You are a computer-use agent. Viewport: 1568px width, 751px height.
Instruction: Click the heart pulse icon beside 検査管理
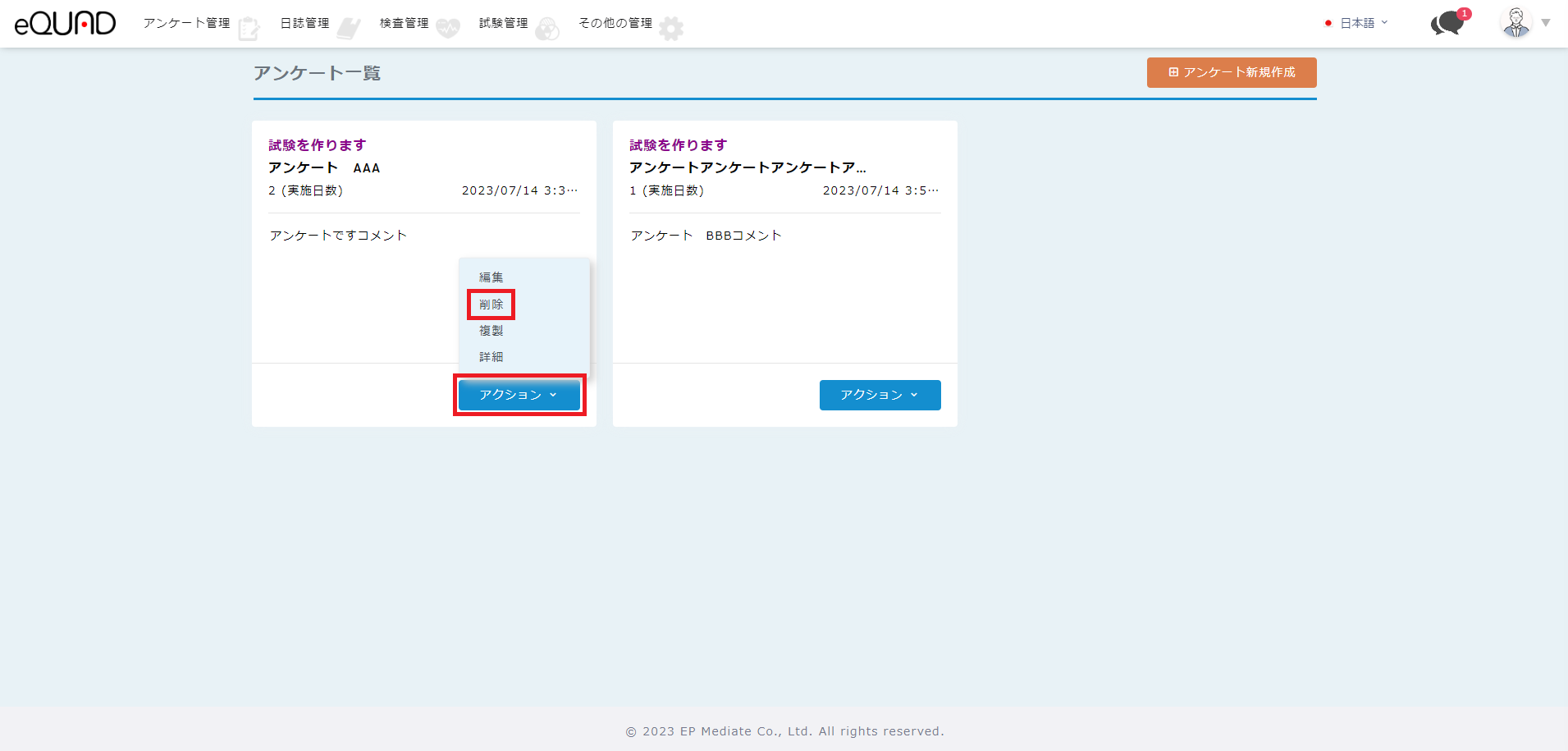point(448,29)
